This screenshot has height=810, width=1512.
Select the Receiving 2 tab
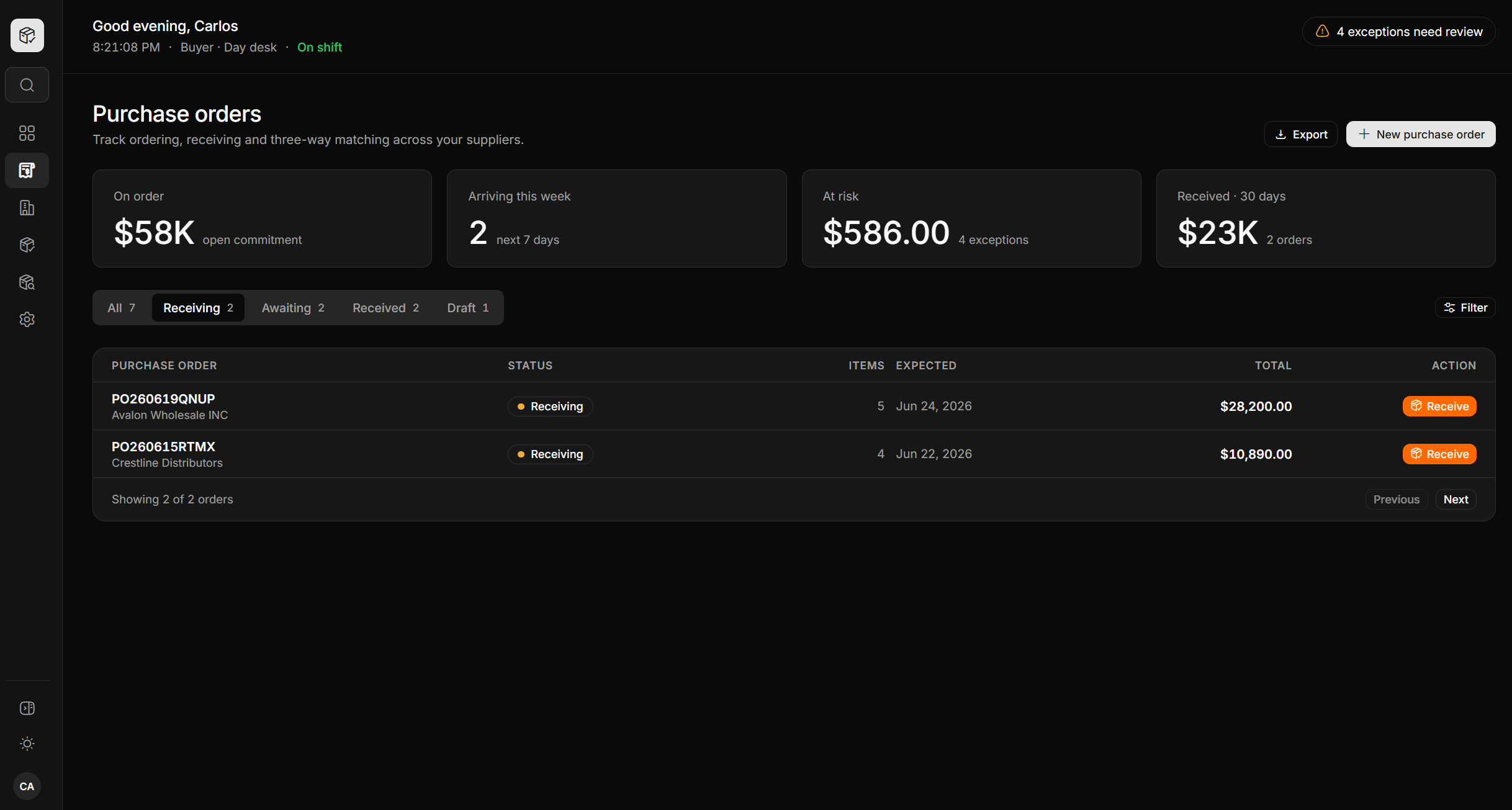[198, 307]
